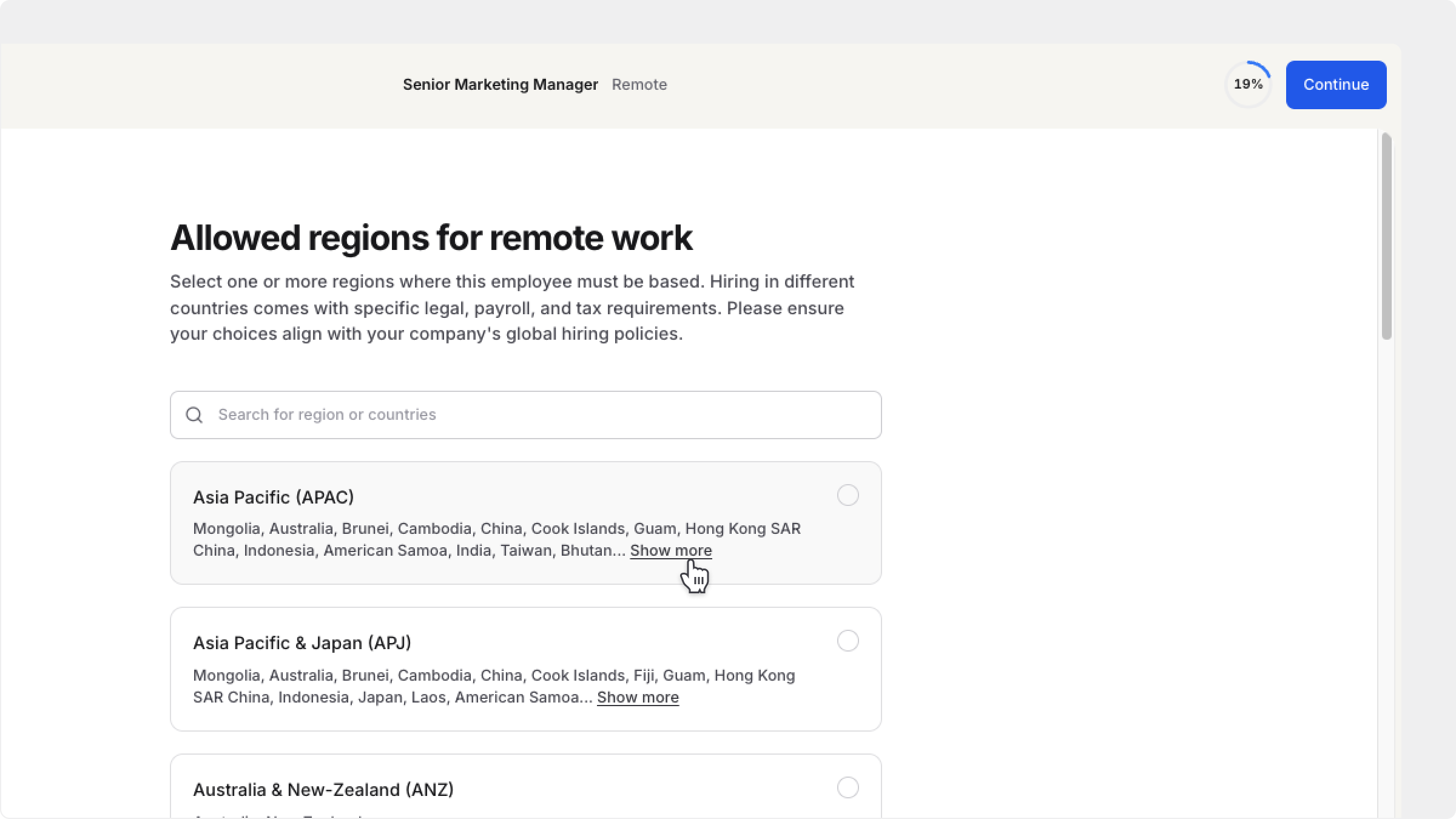Click the 19% progress indicator
Image resolution: width=1456 pixels, height=819 pixels.
click(1248, 84)
